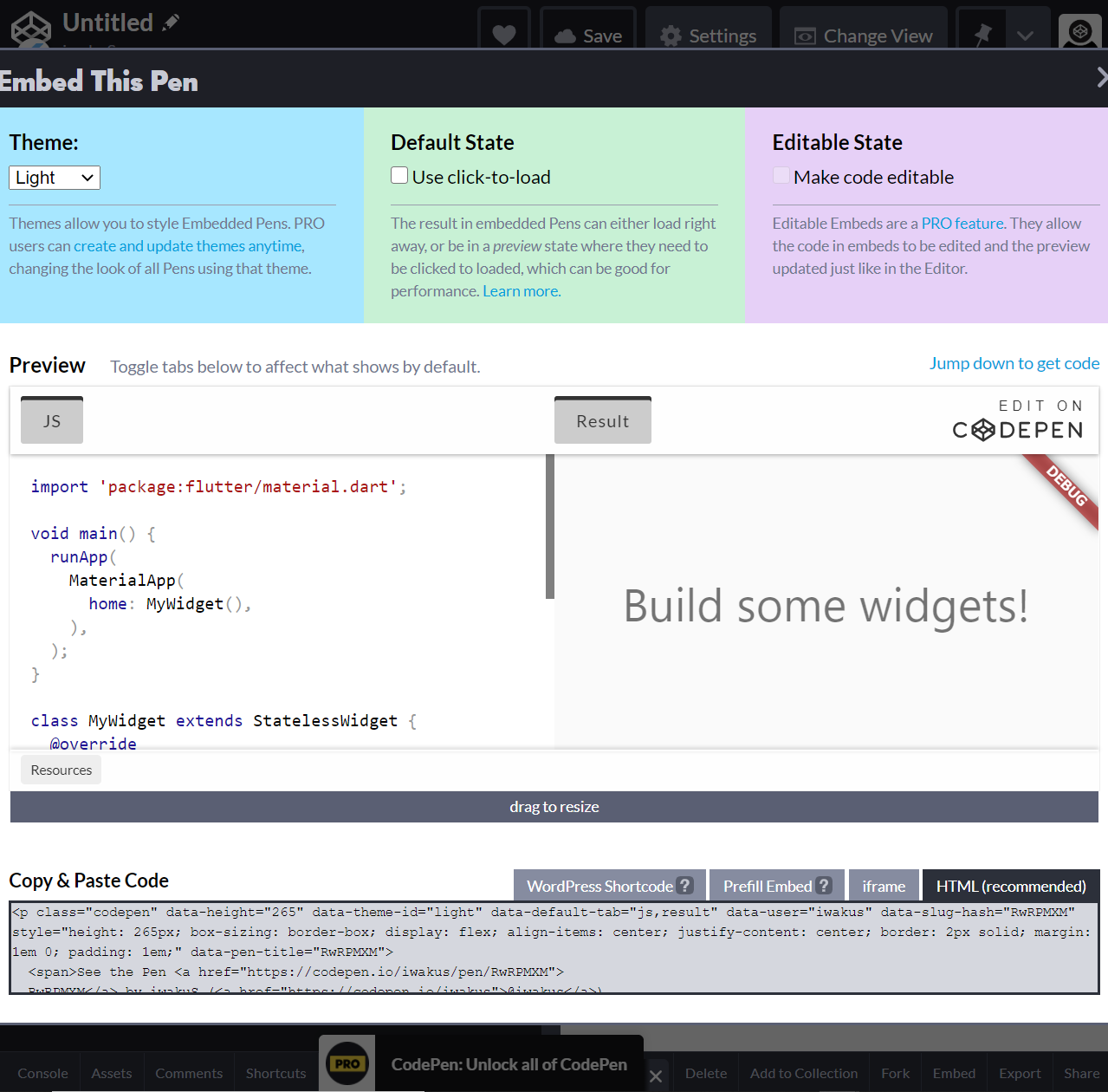The image size is (1108, 1092).
Task: Follow the Learn more link
Action: 522,291
